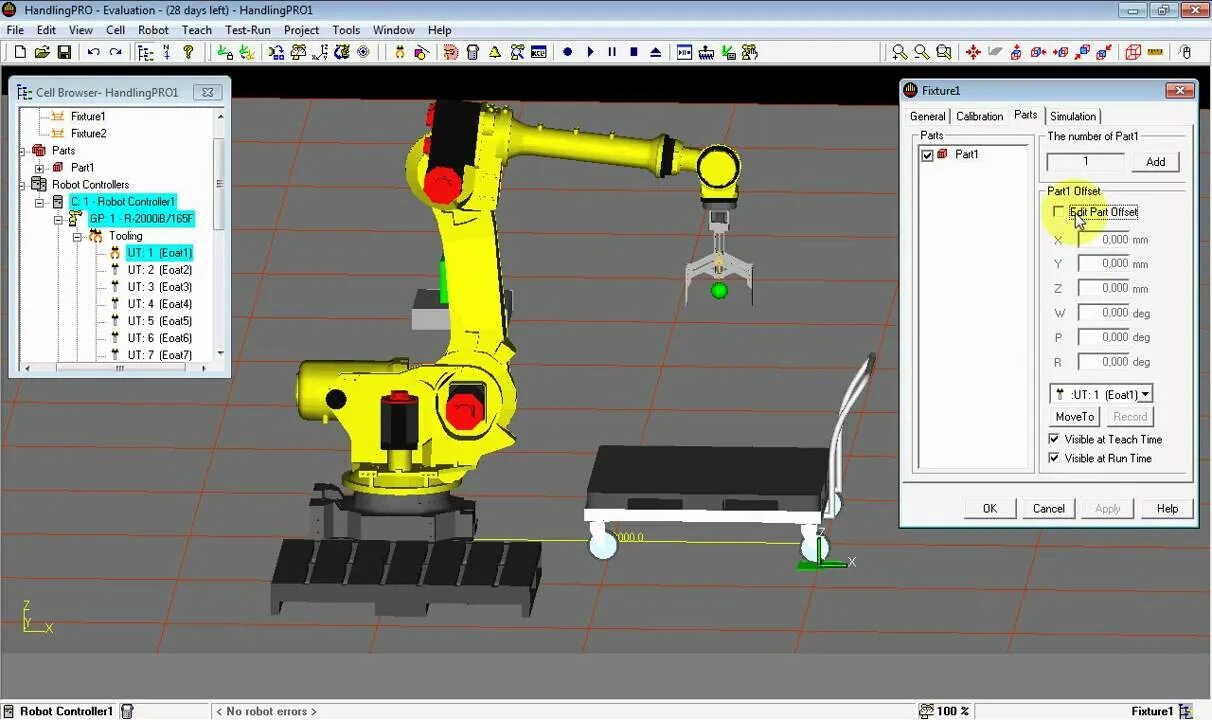The width and height of the screenshot is (1212, 720).
Task: Switch to General tab in Fixture1 dialog
Action: (x=927, y=116)
